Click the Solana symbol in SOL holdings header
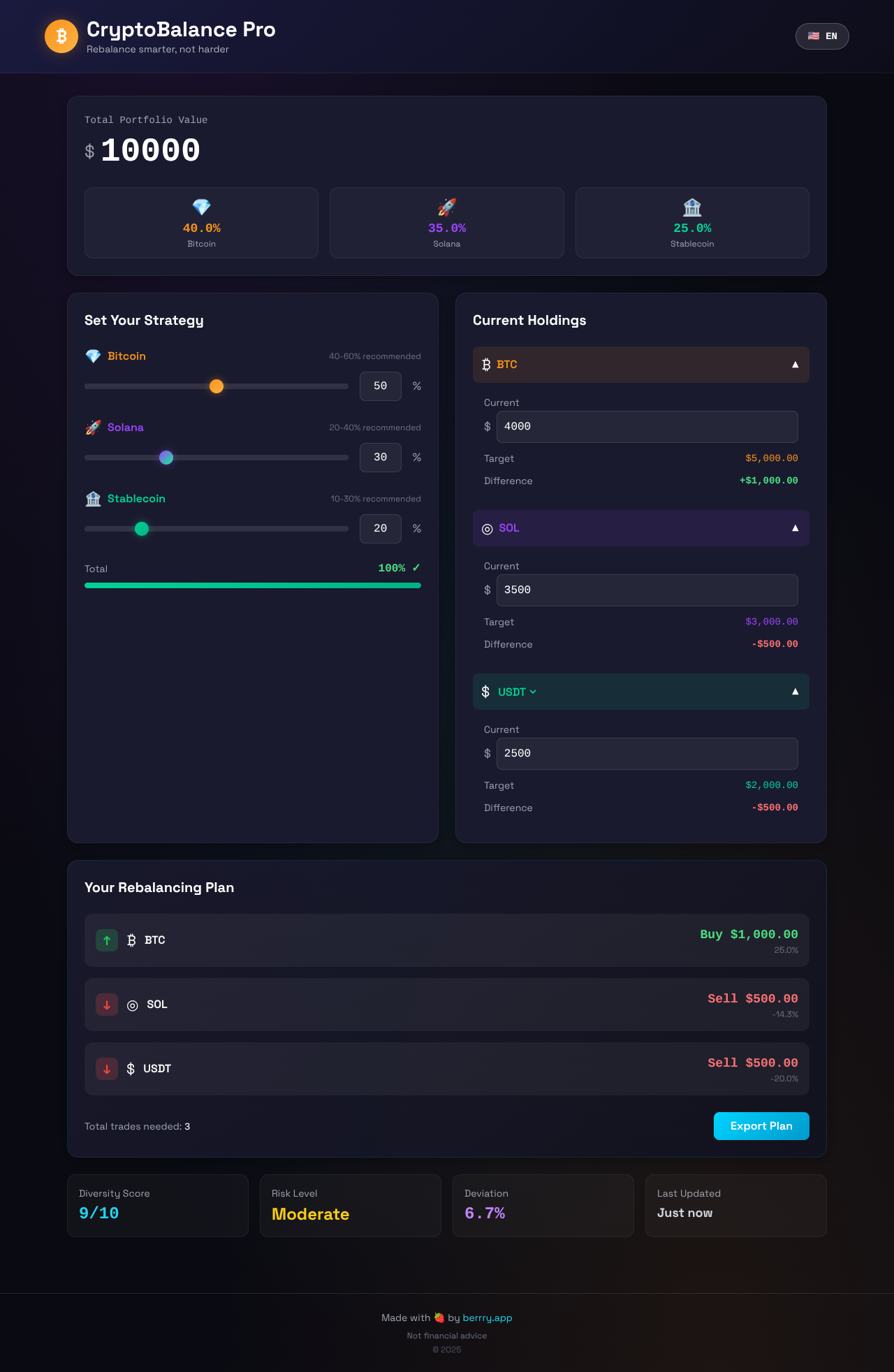Viewport: 894px width, 1372px height. [488, 529]
